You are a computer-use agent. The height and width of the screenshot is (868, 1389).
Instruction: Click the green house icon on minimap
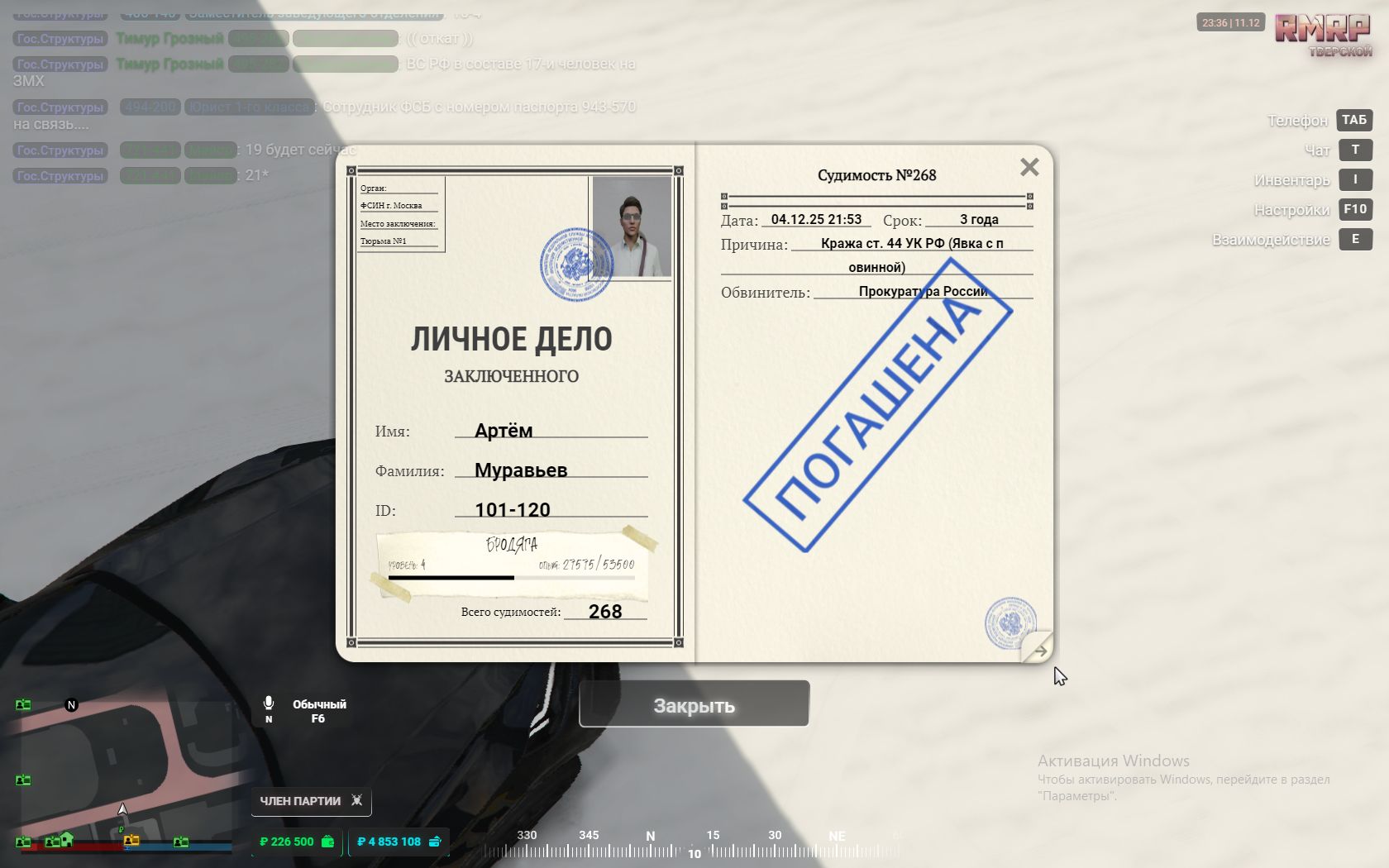pyautogui.click(x=66, y=840)
